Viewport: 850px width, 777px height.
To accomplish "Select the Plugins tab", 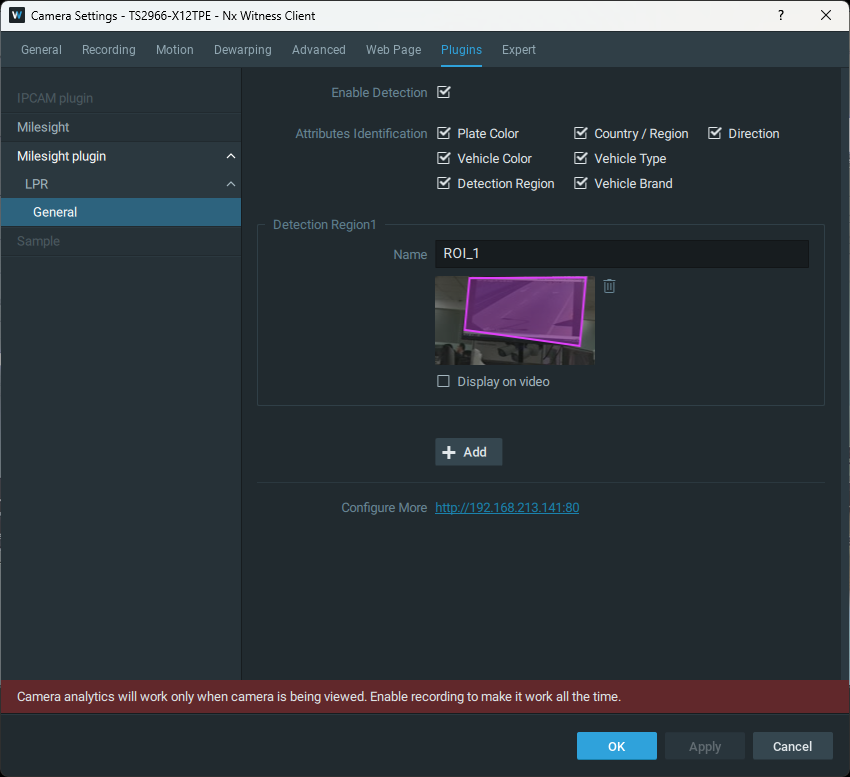I will (x=461, y=49).
